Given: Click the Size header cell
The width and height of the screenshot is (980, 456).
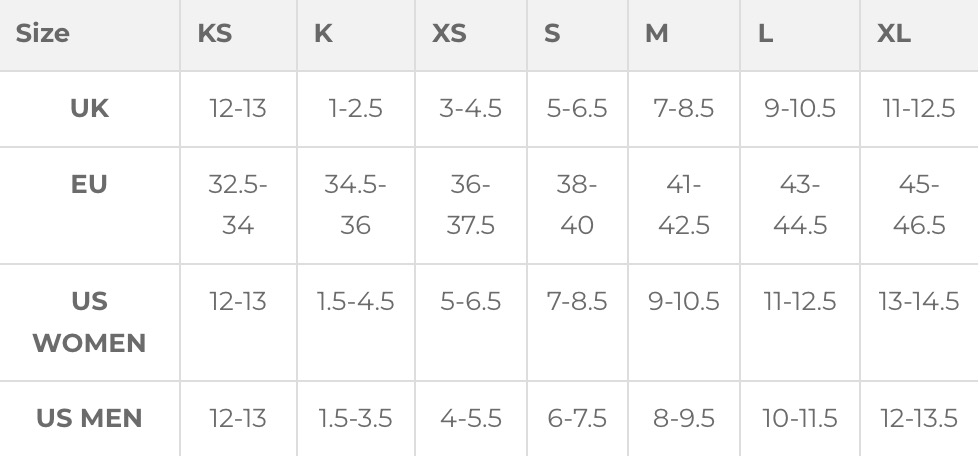Looking at the screenshot, I should pyautogui.click(x=43, y=34).
